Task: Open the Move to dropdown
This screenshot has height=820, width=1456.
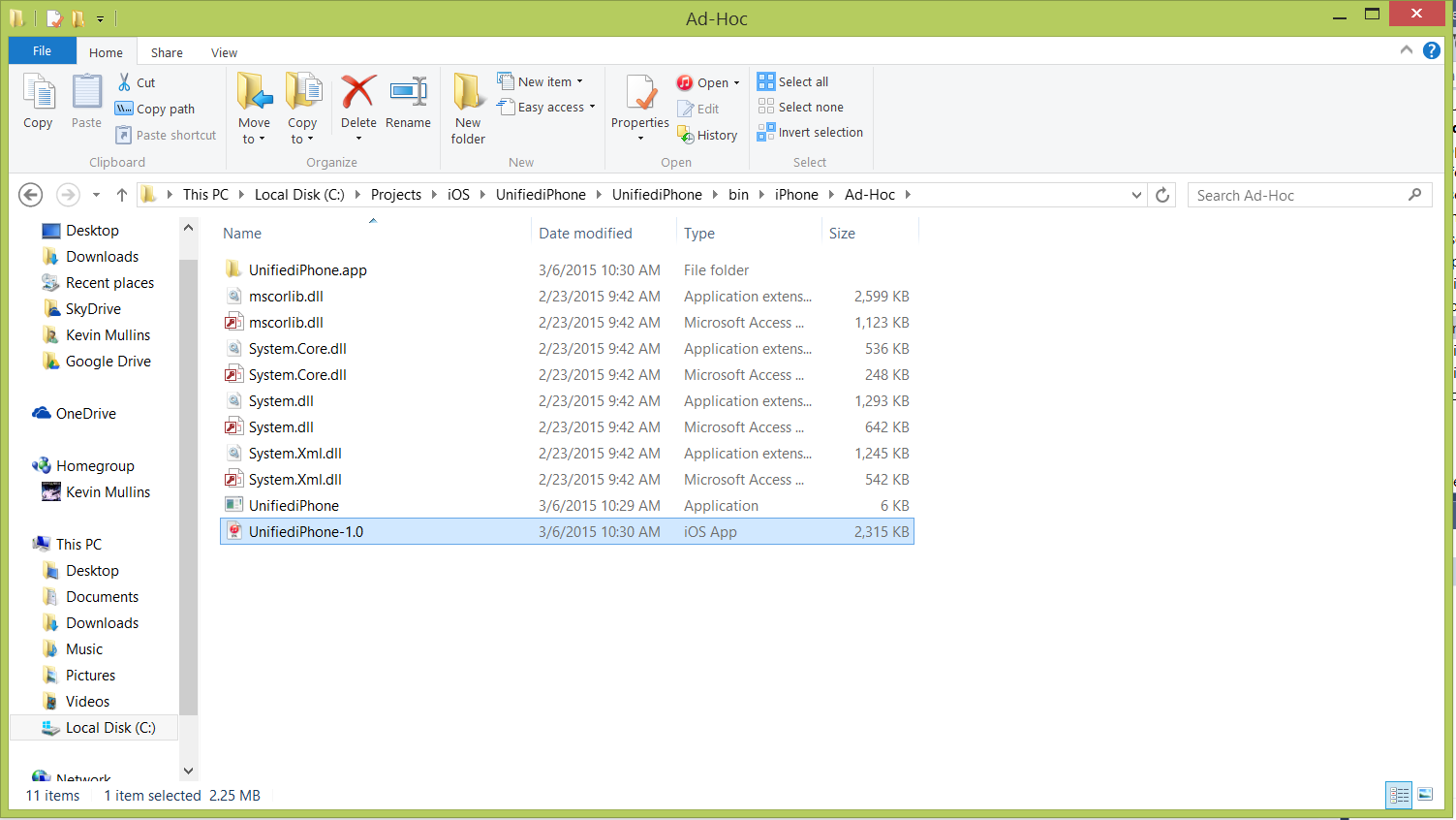Action: (254, 107)
